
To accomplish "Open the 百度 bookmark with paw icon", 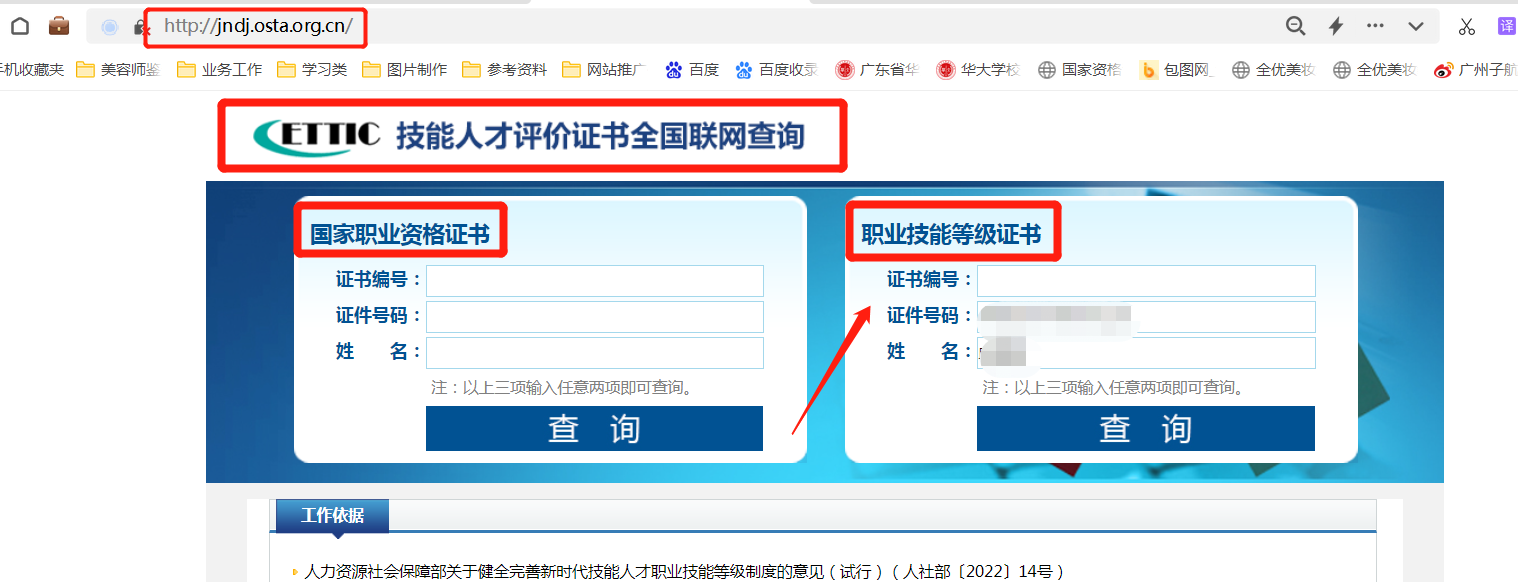I will 690,69.
